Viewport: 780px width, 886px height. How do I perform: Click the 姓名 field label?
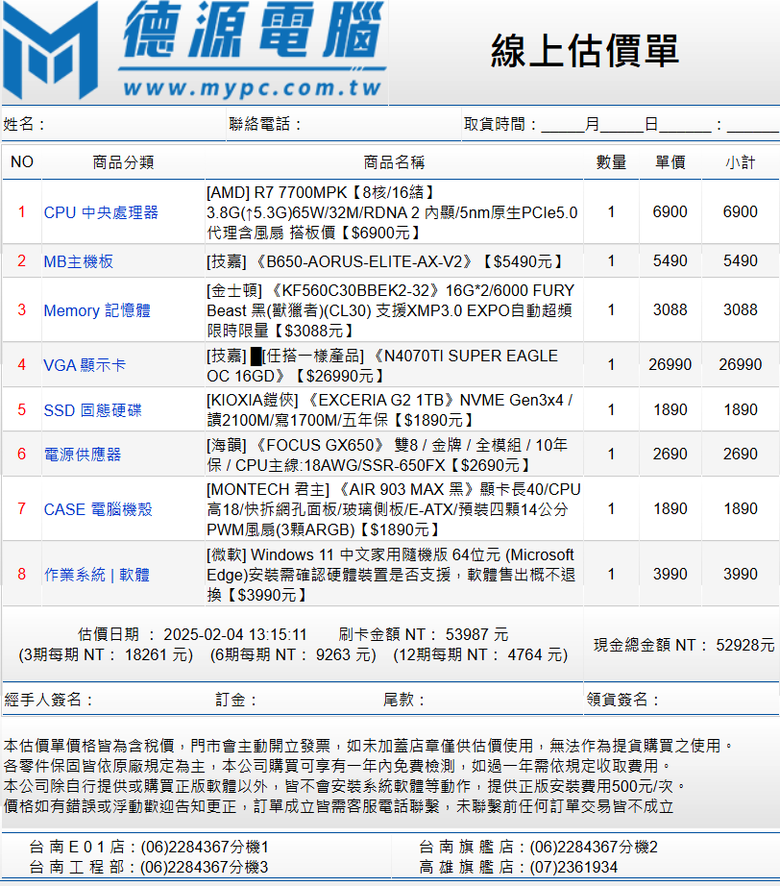pos(24,124)
